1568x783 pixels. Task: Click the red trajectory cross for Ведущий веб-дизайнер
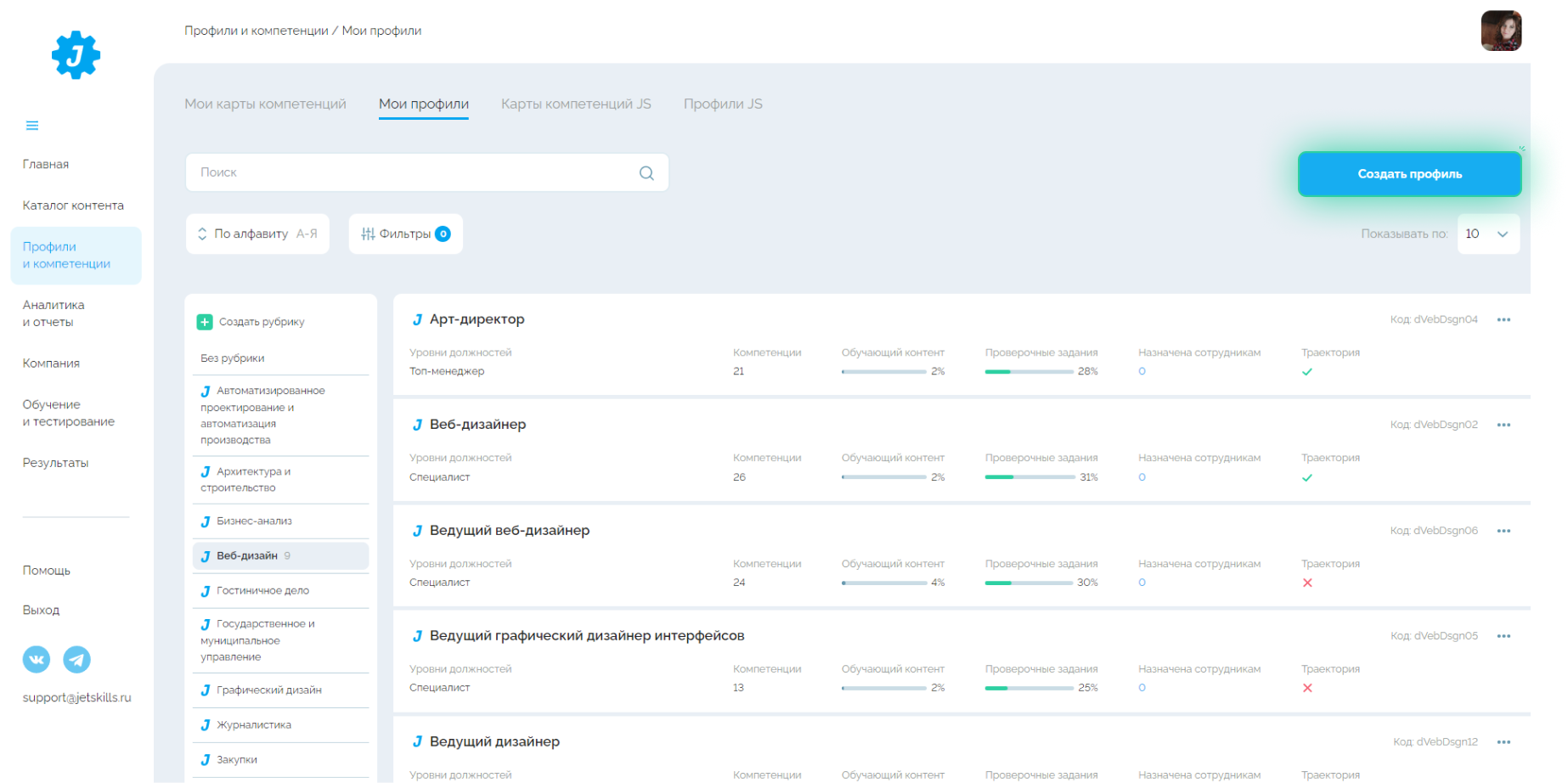tap(1307, 583)
